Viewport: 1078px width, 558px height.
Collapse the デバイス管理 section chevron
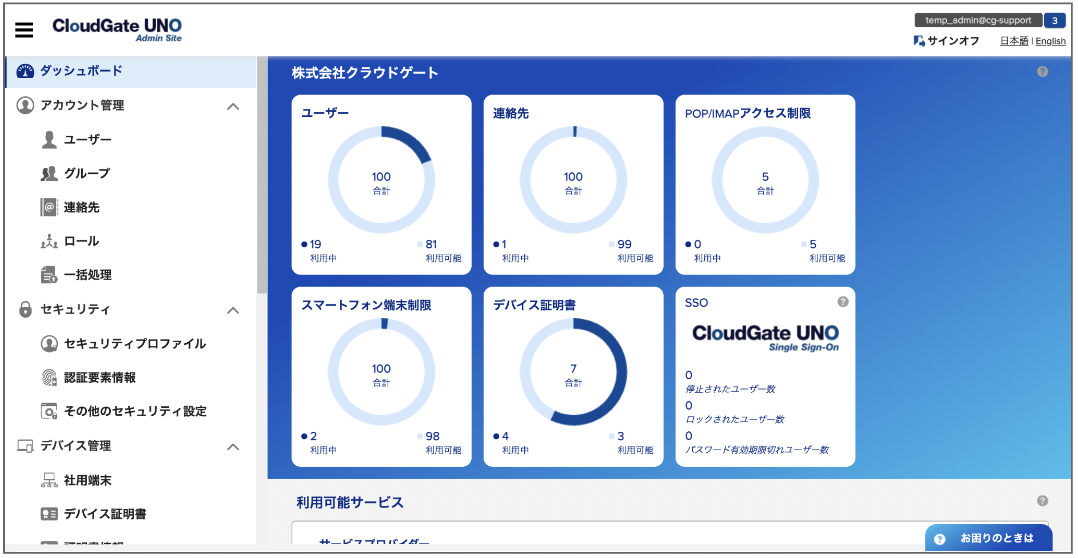[x=233, y=446]
